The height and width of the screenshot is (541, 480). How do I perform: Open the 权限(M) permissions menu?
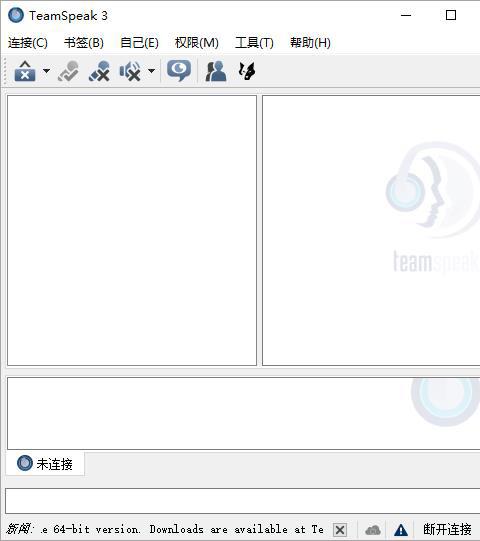pyautogui.click(x=197, y=43)
